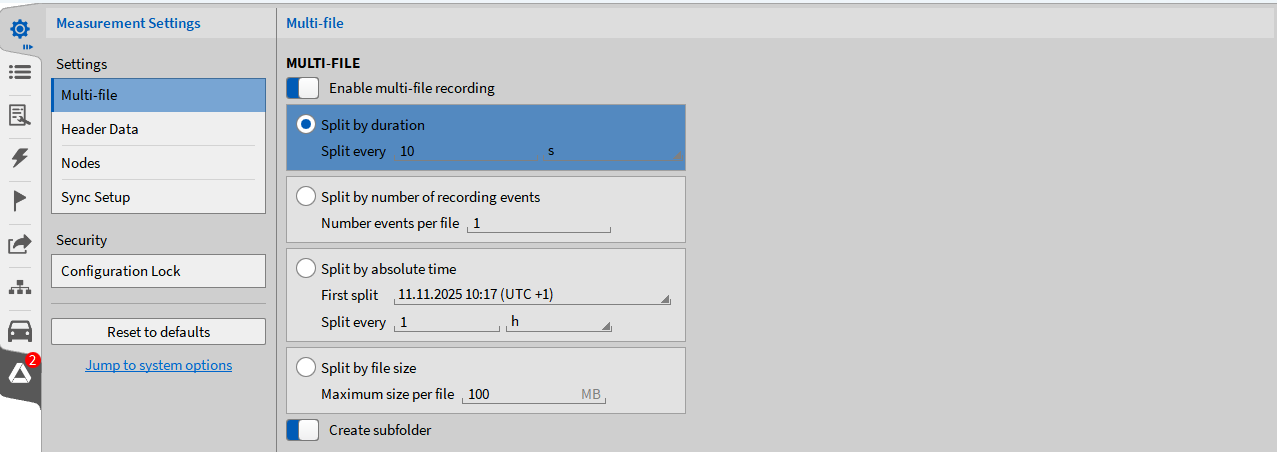Select Split by file size option
1277x452 pixels.
306,368
